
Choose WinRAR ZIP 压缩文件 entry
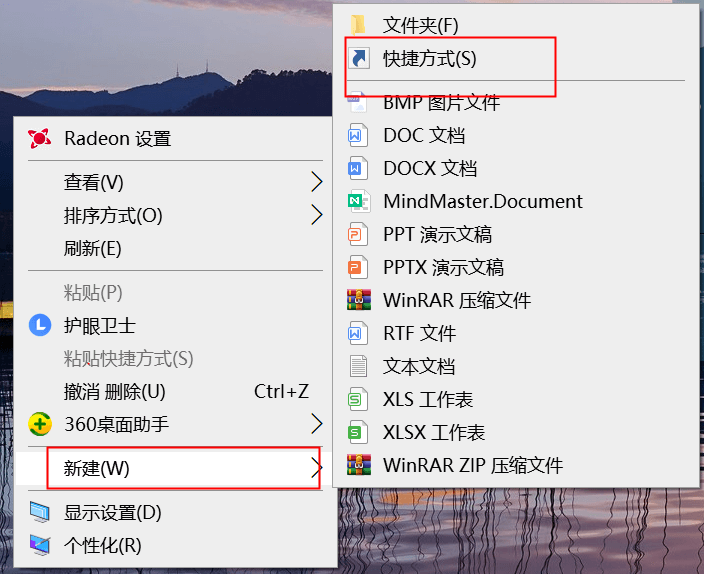click(x=515, y=465)
